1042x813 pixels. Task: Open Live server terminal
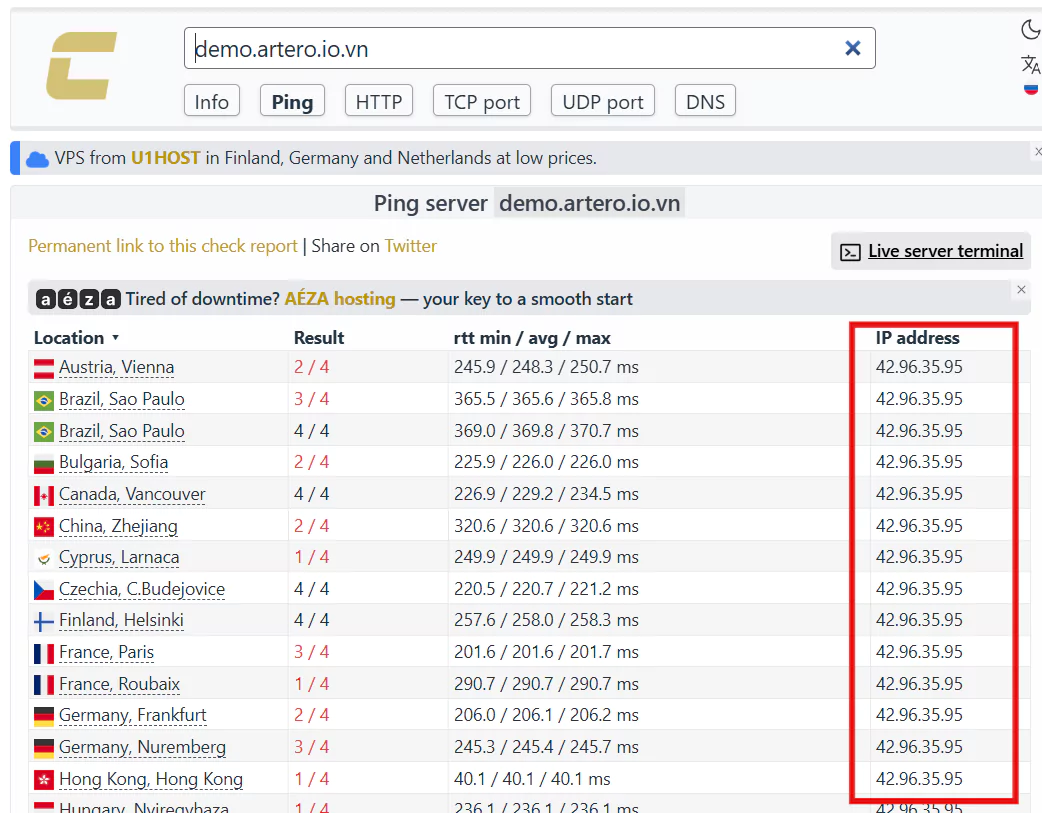tap(931, 251)
